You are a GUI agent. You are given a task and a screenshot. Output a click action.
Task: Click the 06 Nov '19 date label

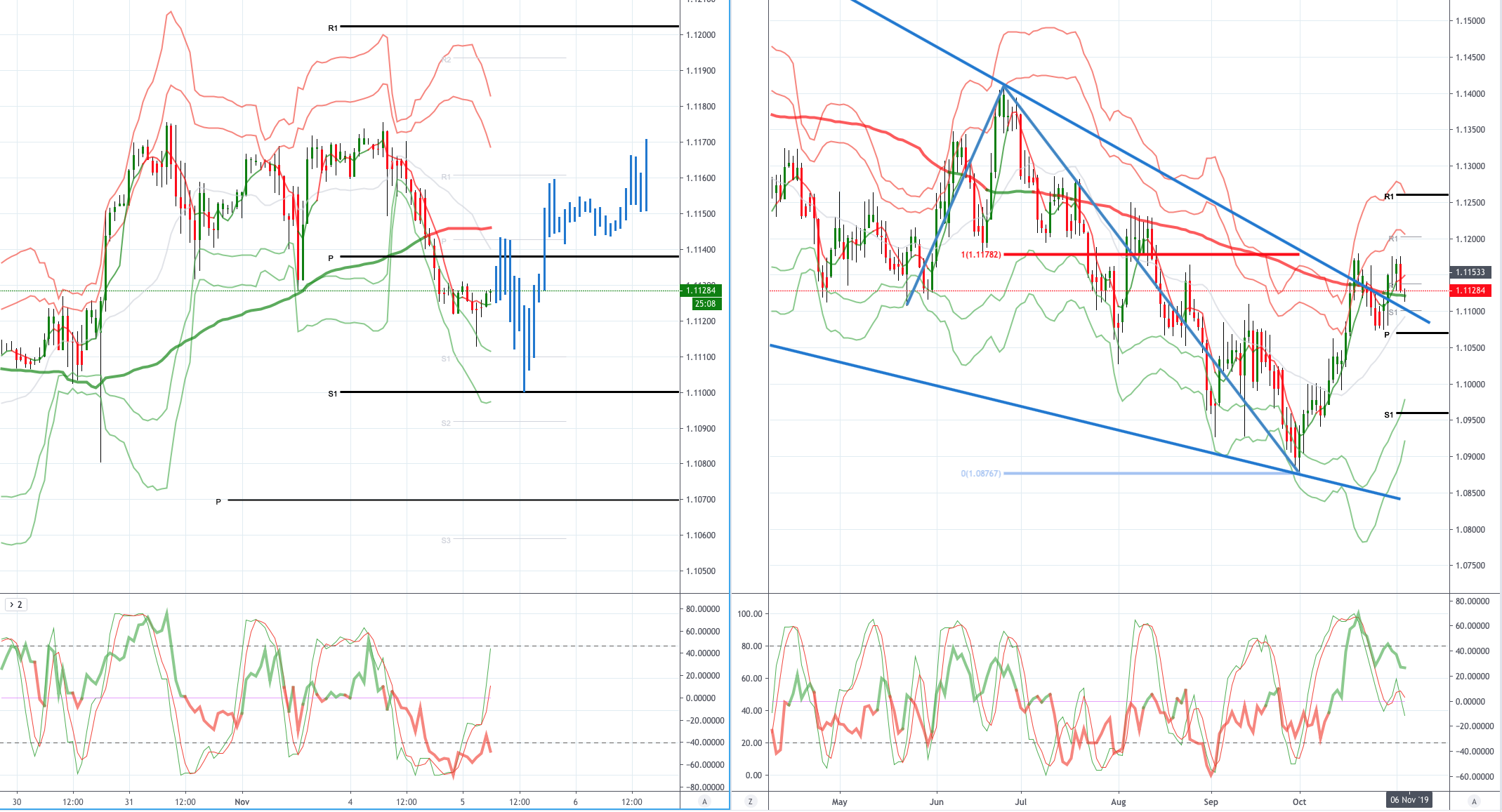tap(1409, 800)
